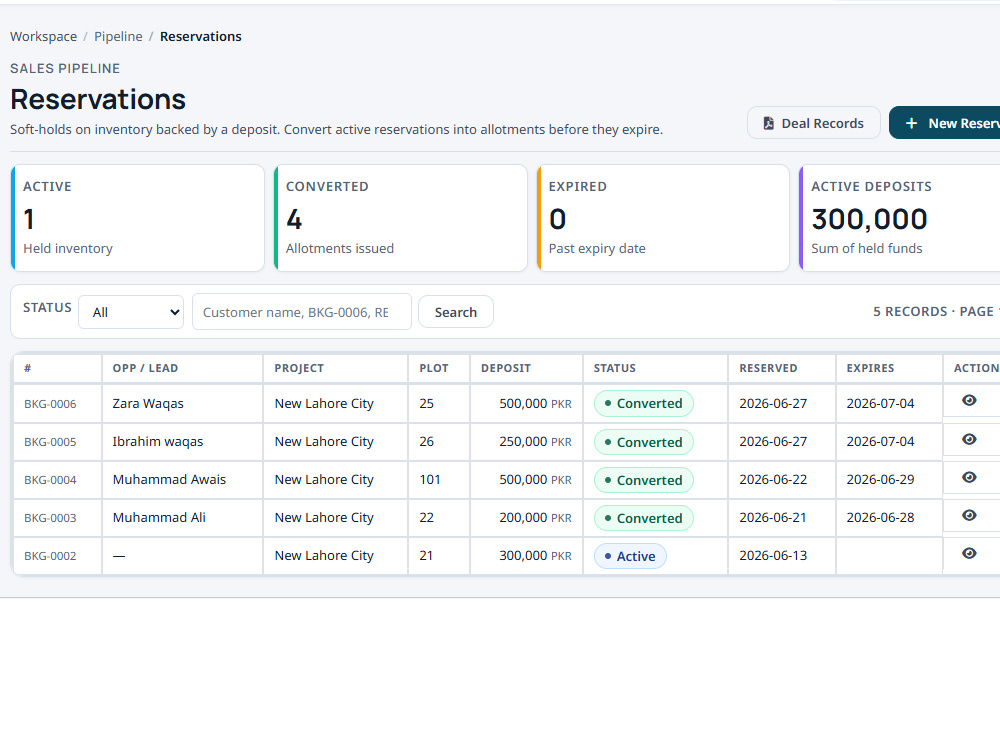Select the Expired summary card
This screenshot has height=750, width=1000.
pyautogui.click(x=663, y=218)
